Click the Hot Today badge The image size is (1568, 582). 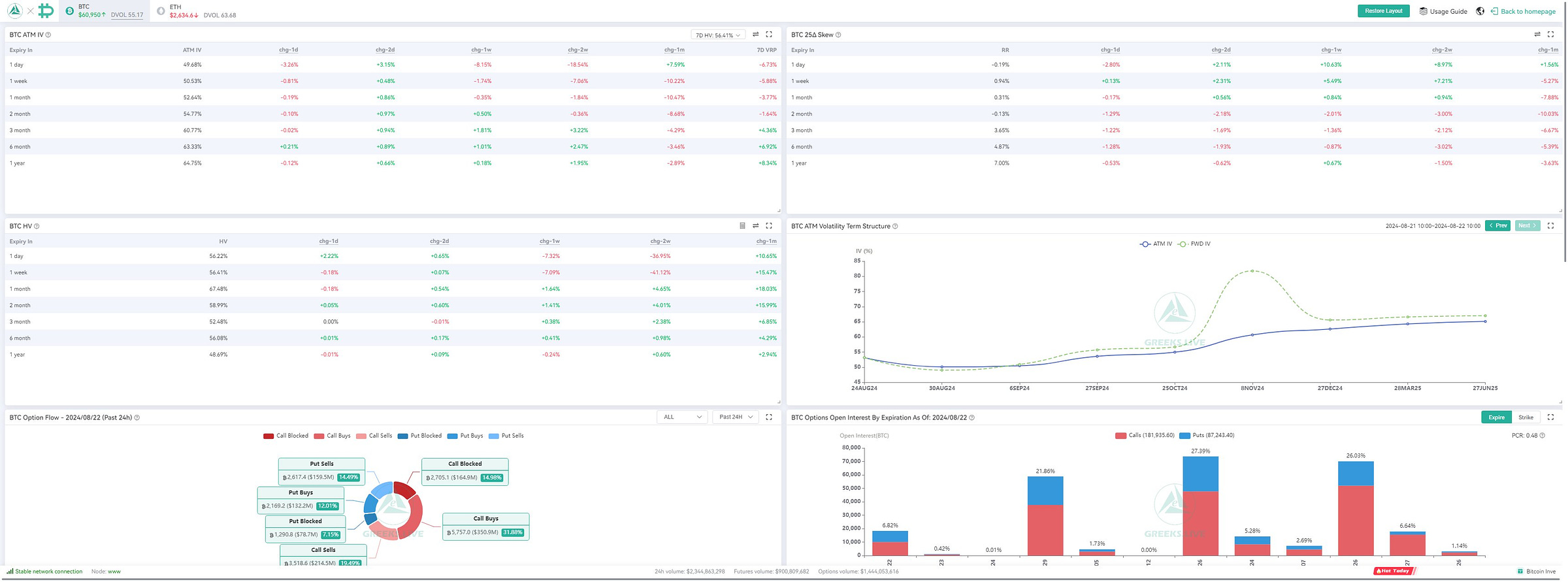point(1394,571)
